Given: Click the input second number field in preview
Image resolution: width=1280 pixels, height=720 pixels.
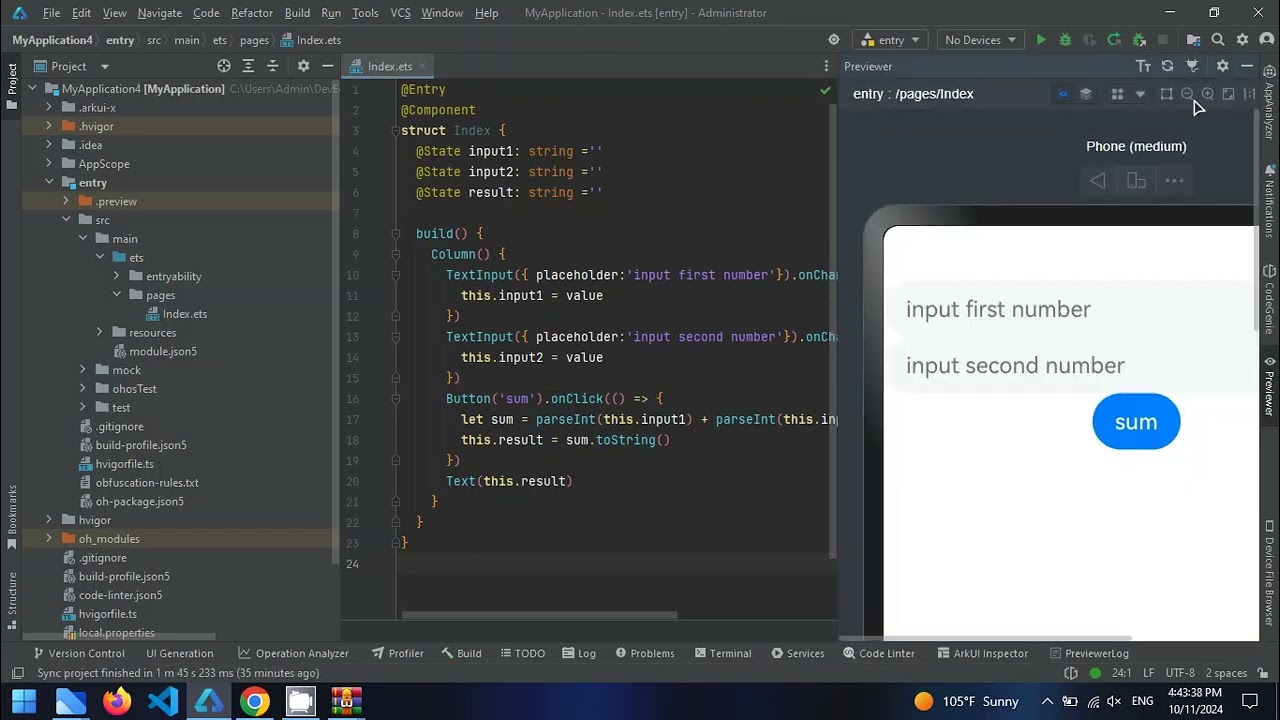Looking at the screenshot, I should [x=1069, y=365].
